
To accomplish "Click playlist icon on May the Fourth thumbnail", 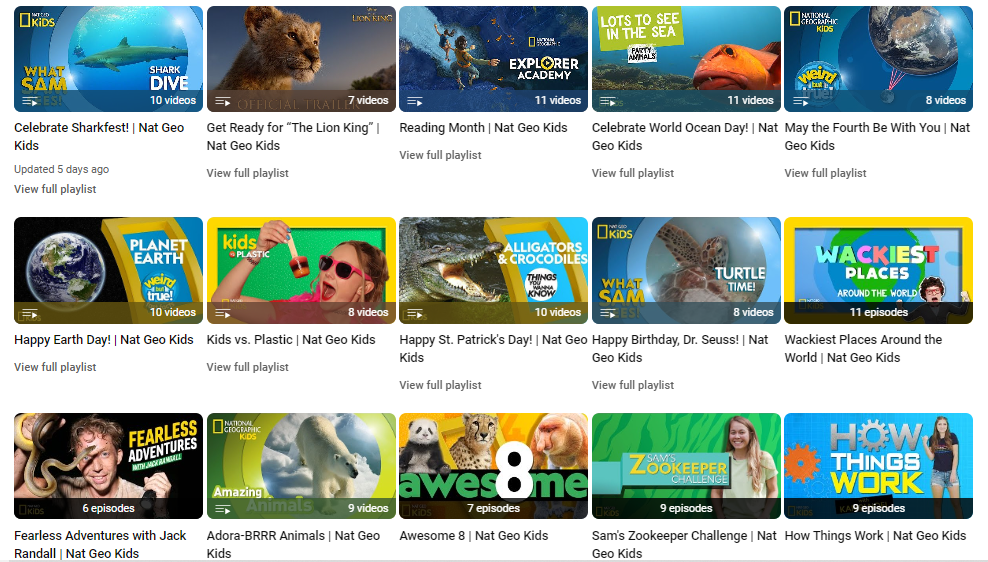I will click(801, 100).
